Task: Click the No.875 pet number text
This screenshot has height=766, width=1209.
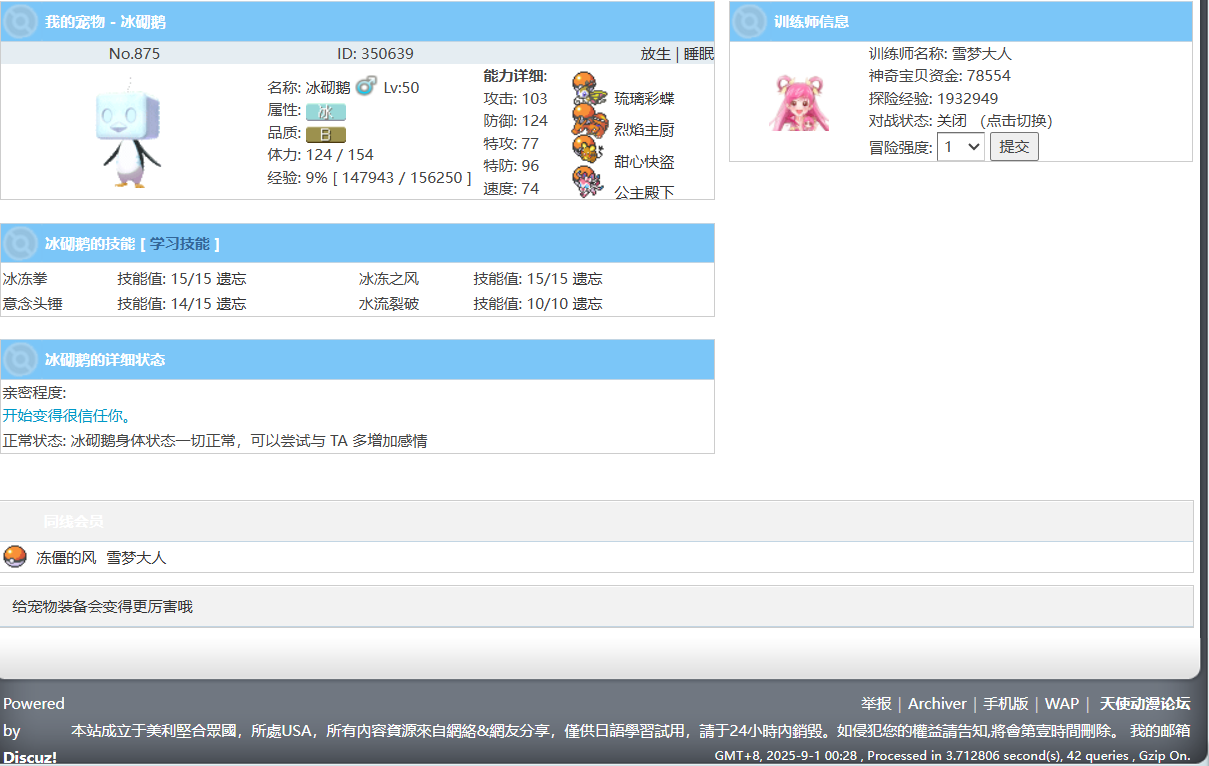Action: (134, 54)
